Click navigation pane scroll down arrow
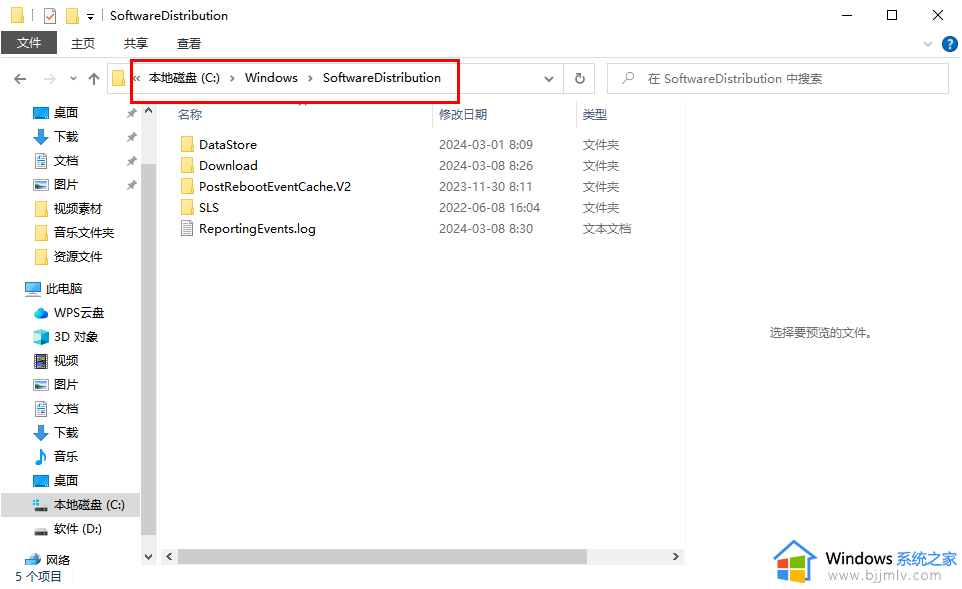 tap(148, 556)
